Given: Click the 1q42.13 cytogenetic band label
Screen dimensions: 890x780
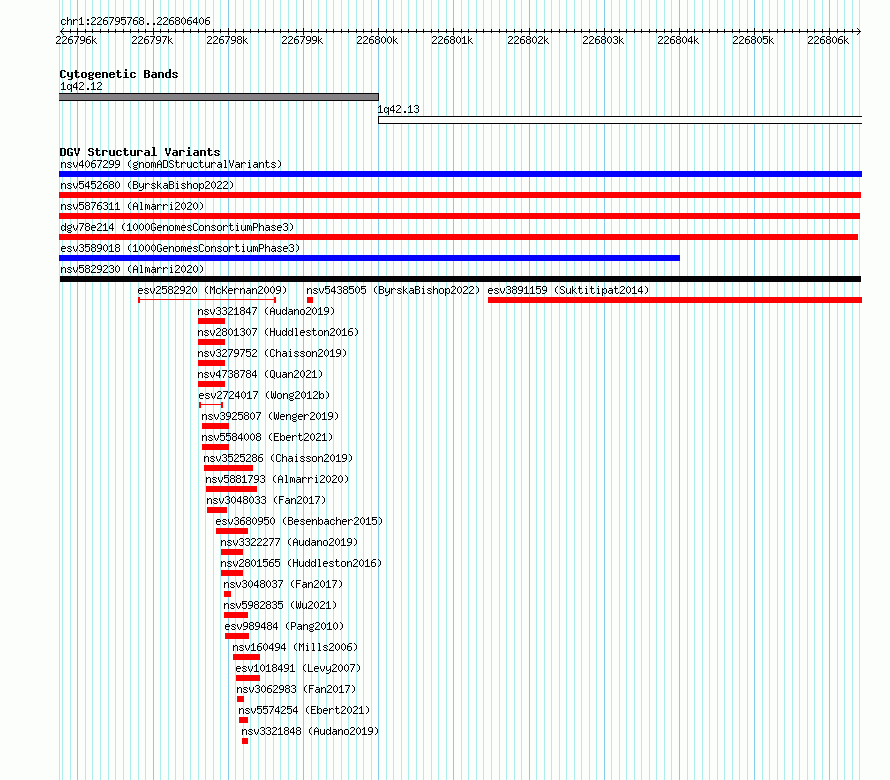Looking at the screenshot, I should [398, 110].
